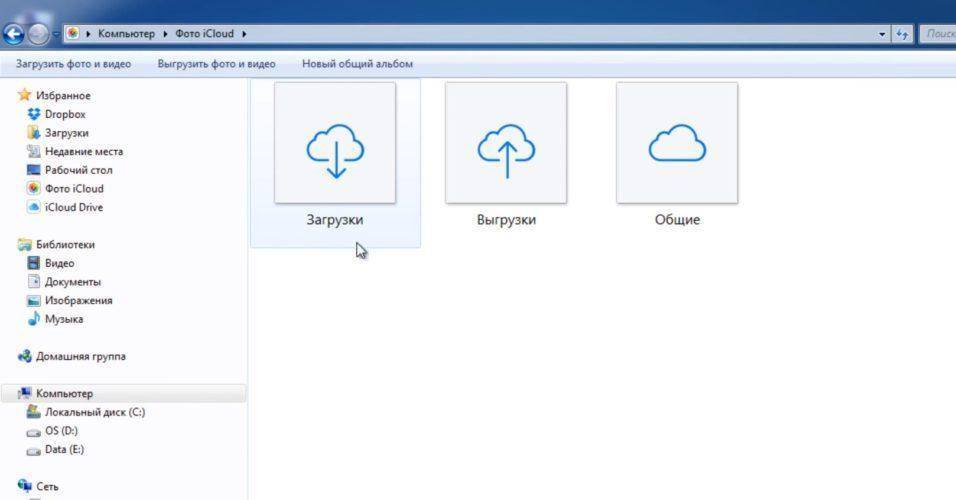Expand the arrow after Фото iCloud breadcrumb
Screen dimensions: 956x500
[242, 34]
